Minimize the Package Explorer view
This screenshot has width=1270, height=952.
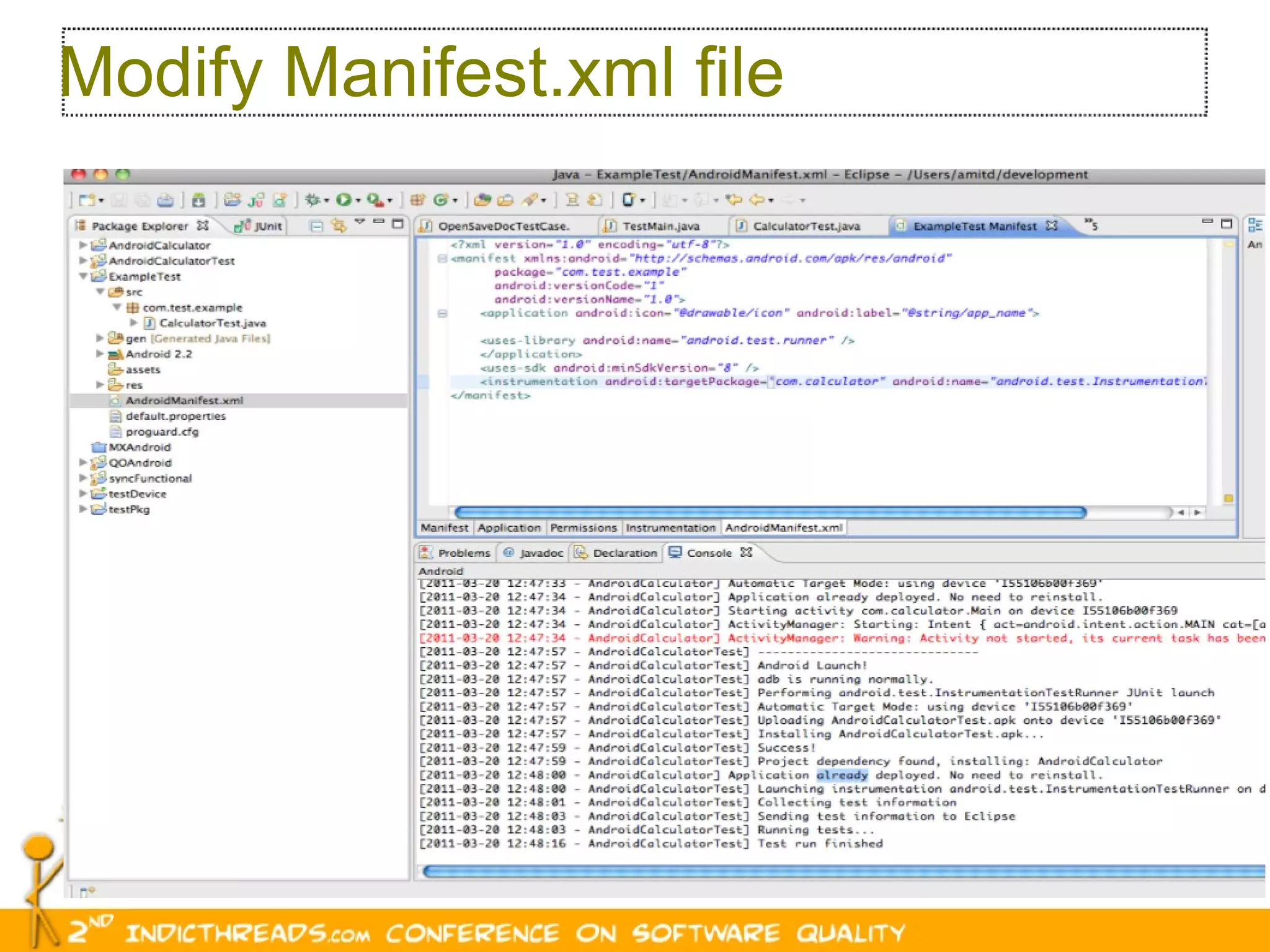(x=379, y=222)
